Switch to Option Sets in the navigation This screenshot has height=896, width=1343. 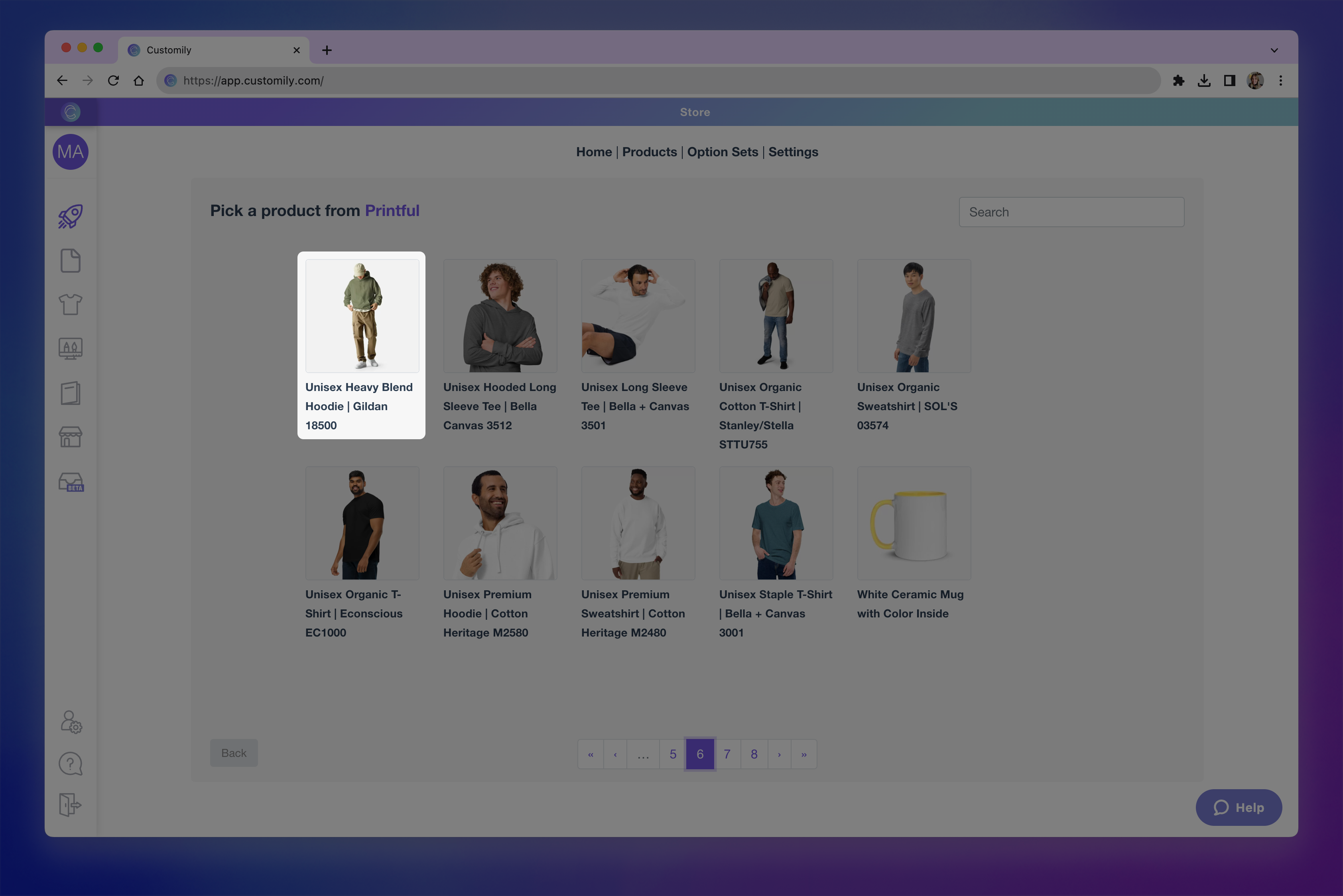[x=722, y=152]
